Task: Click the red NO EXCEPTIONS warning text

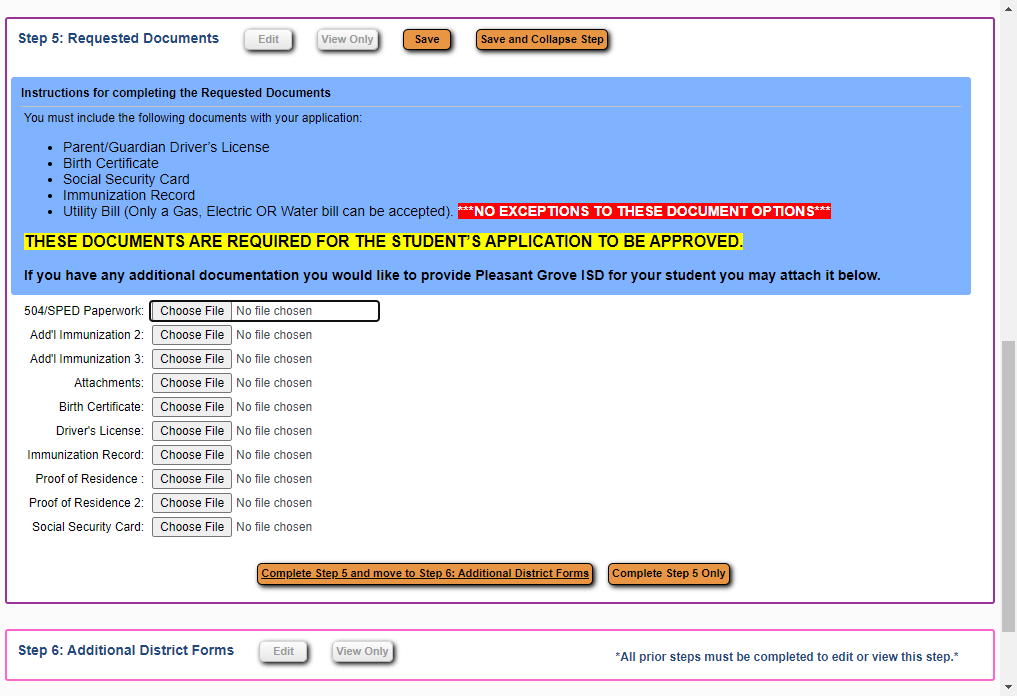Action: tap(644, 211)
